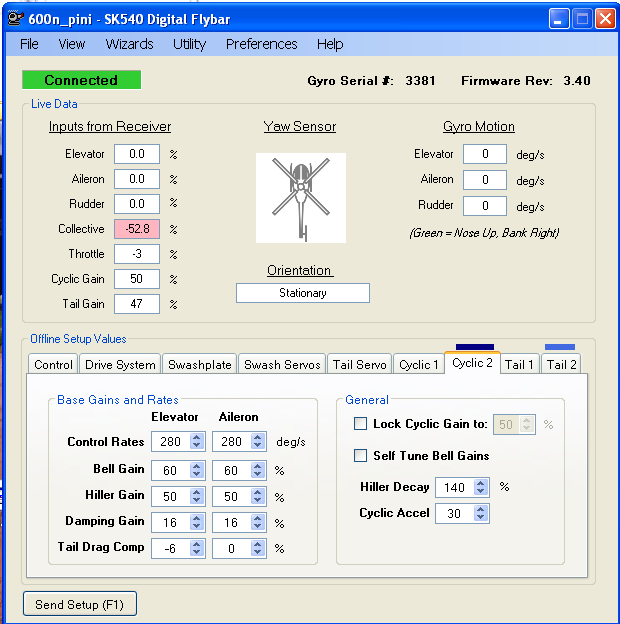Click the Aileron Hiller Gain stepper arrows

257,496
